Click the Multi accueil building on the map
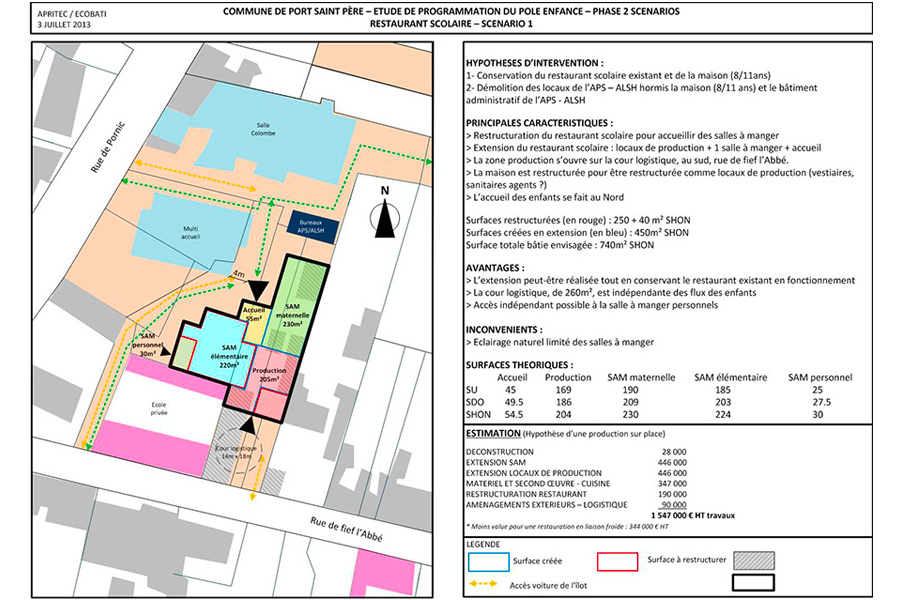Screen dimensions: 900x600 [191, 233]
